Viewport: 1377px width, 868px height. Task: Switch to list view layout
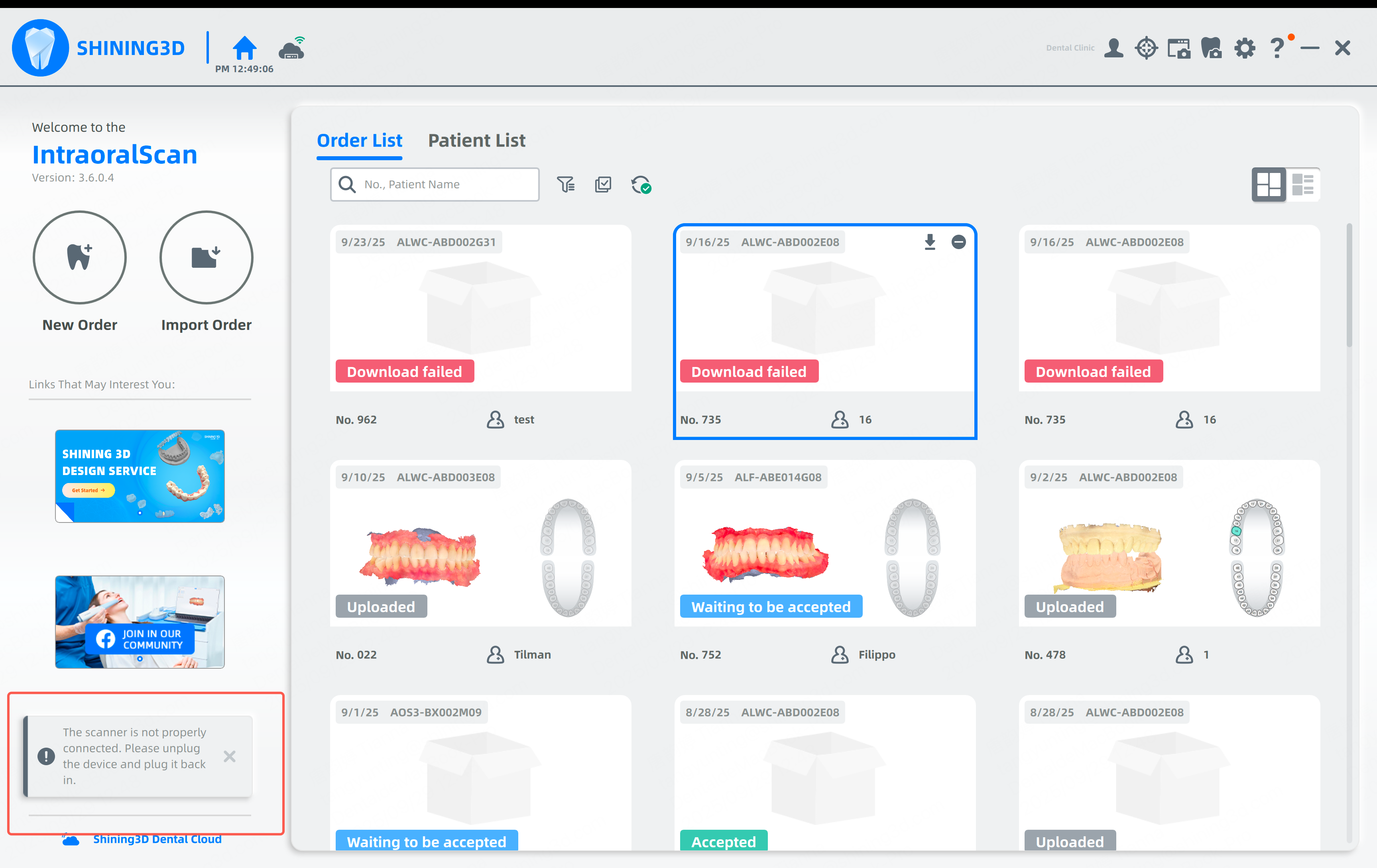[1303, 185]
